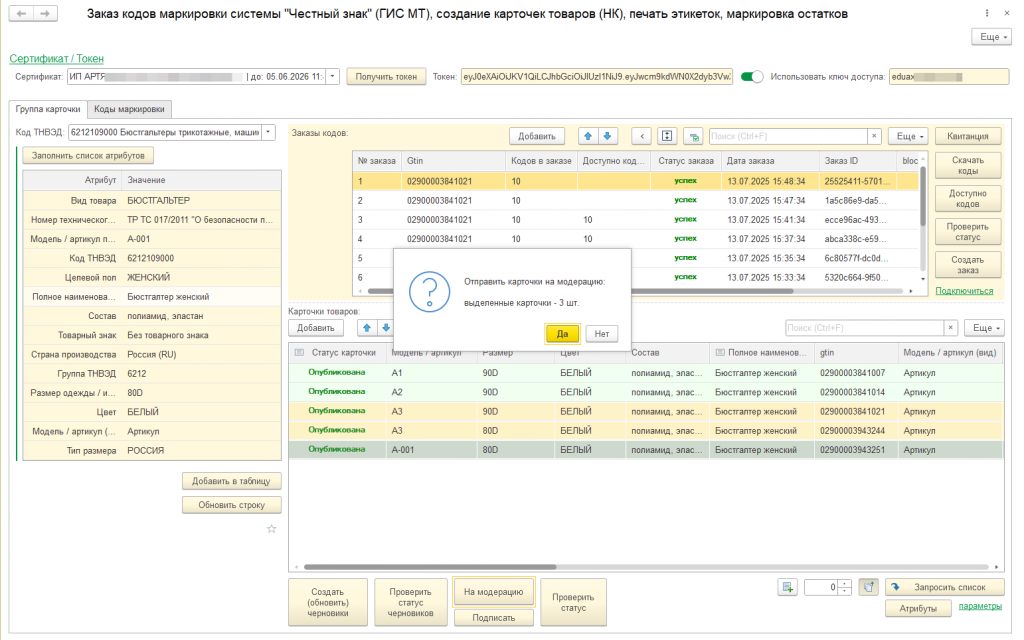Toggle the Использовать ключ доступа switch
This screenshot has height=640, width=1024.
[x=752, y=76]
